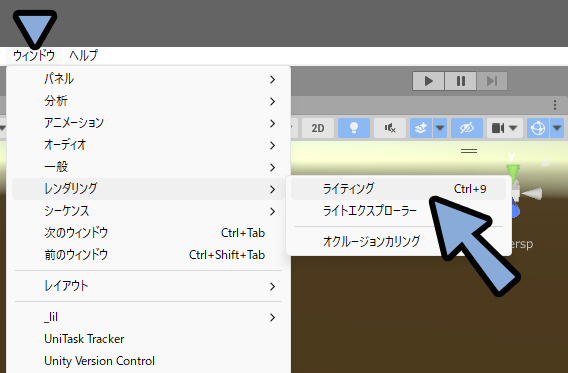Expand the シーケンス submenu
The width and height of the screenshot is (568, 373).
[x=148, y=211]
